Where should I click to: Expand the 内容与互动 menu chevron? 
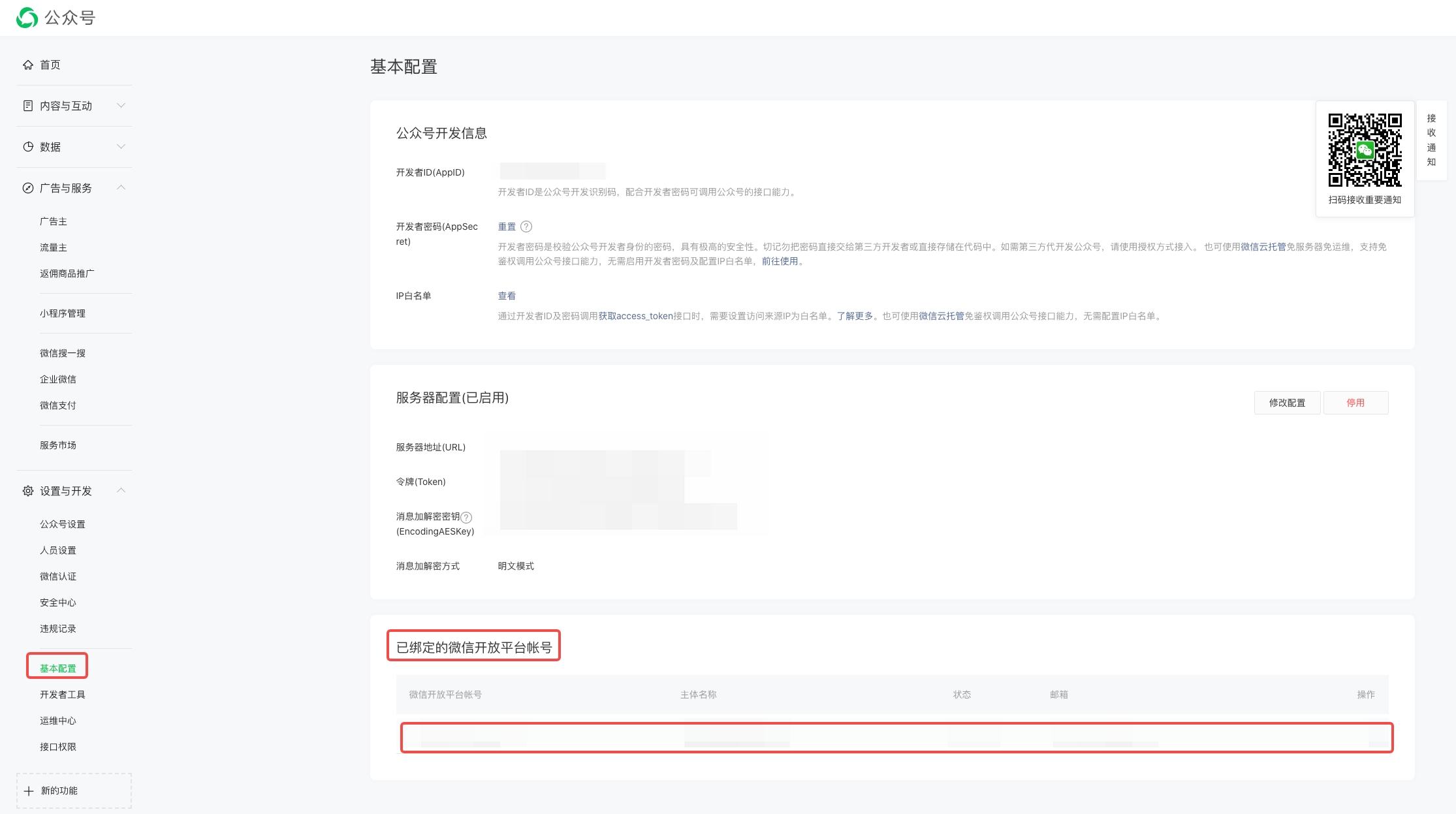121,105
